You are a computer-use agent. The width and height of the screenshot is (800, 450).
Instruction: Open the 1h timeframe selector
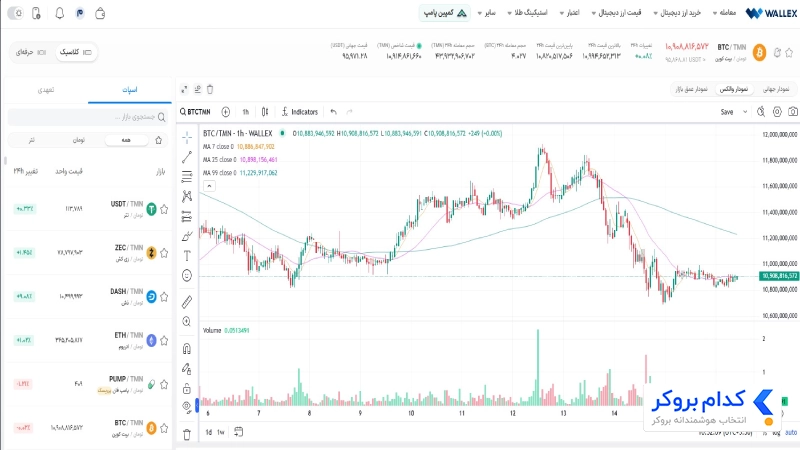245,112
